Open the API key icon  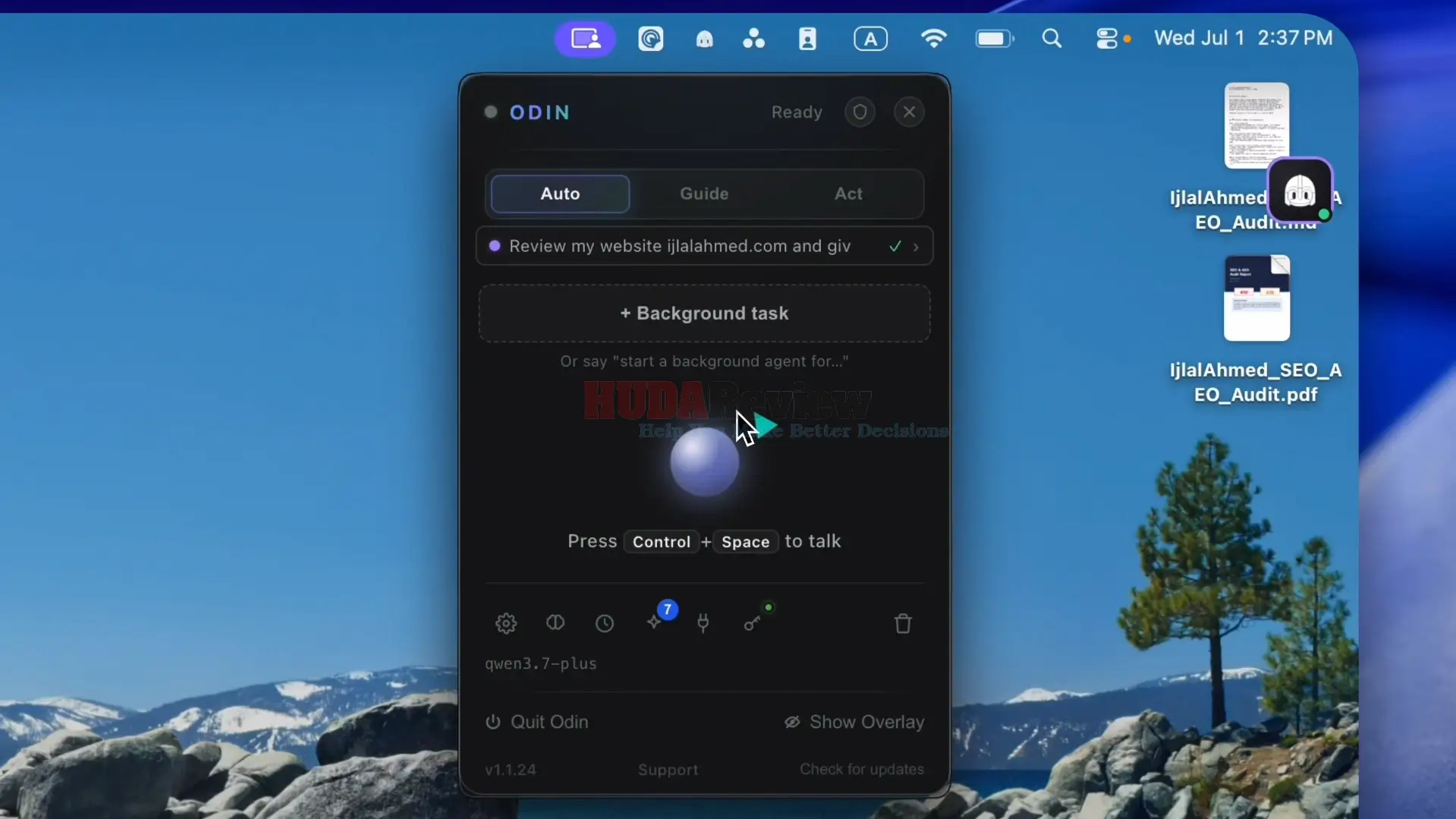click(753, 622)
